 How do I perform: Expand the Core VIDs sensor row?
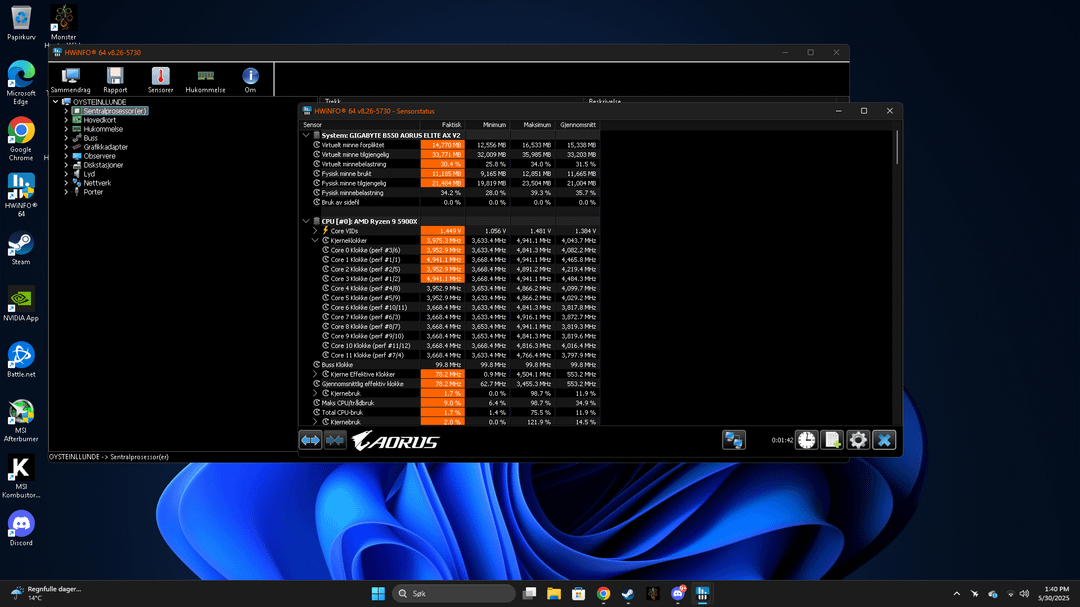tap(315, 231)
